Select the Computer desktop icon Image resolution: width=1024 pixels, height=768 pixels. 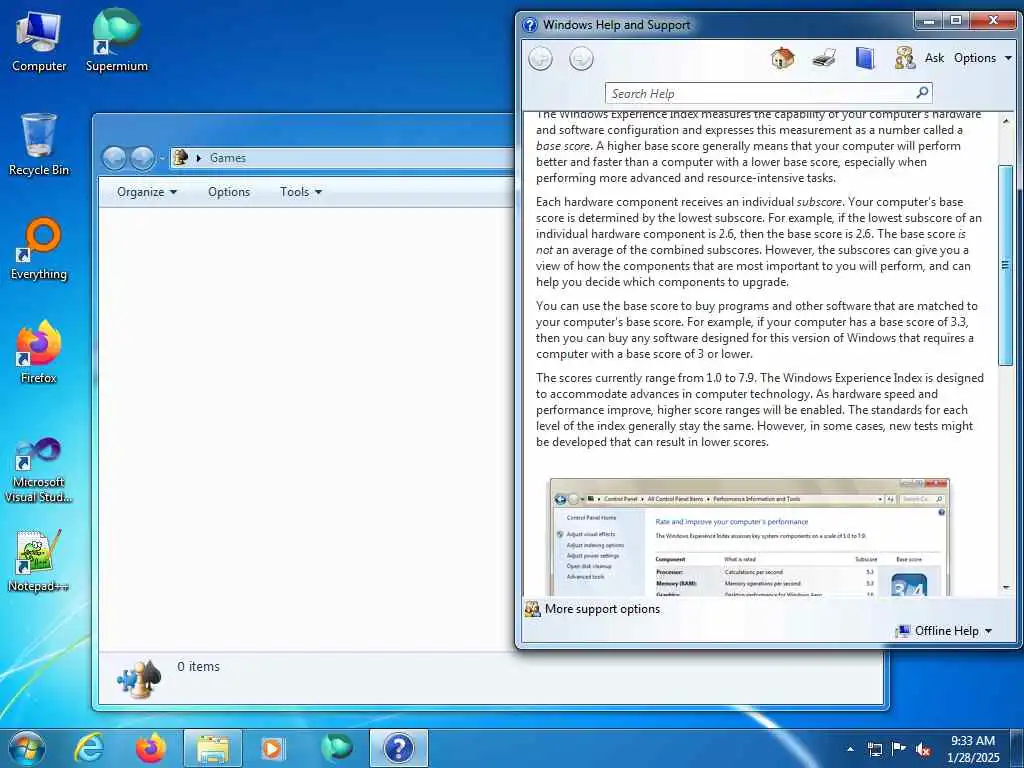(x=39, y=41)
